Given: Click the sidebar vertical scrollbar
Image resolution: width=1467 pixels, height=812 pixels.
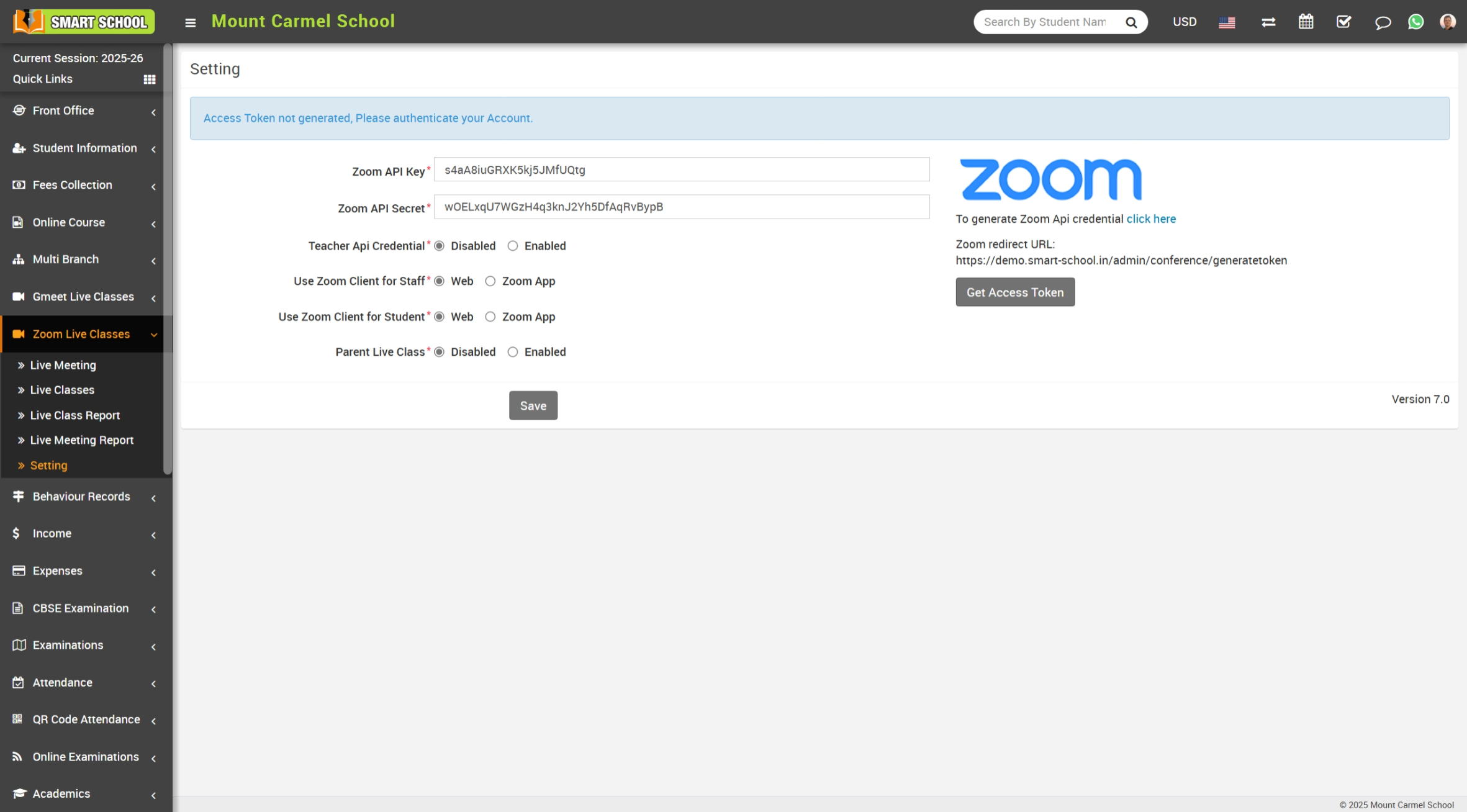Looking at the screenshot, I should pyautogui.click(x=168, y=259).
